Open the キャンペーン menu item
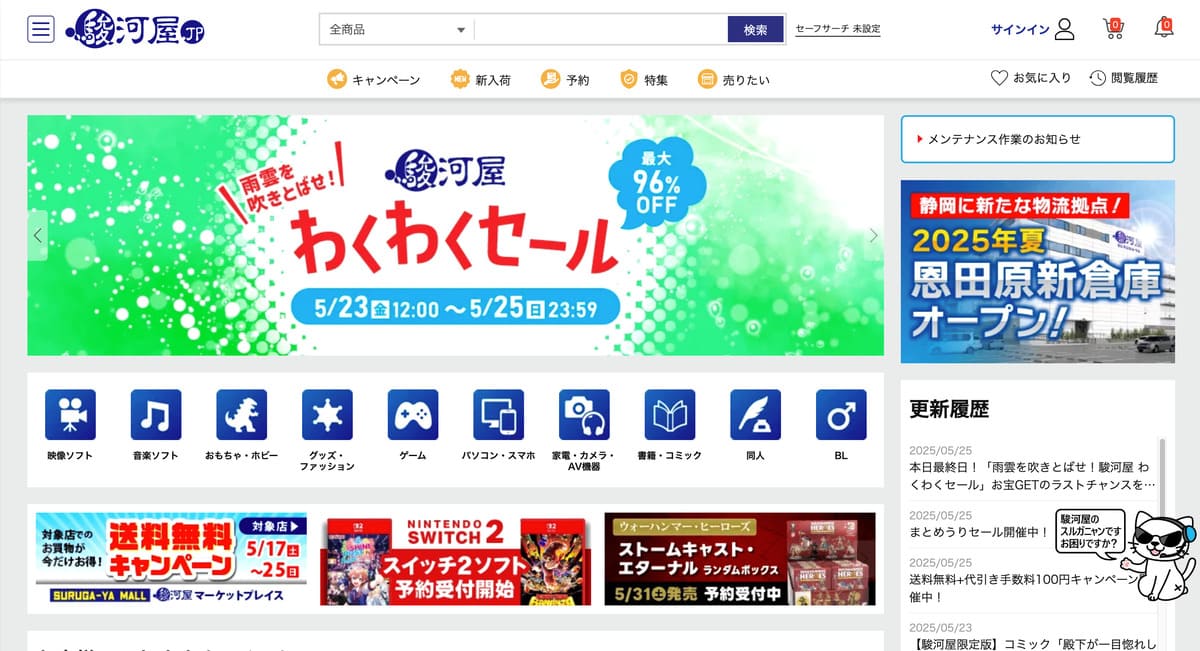The height and width of the screenshot is (651, 1200). pyautogui.click(x=374, y=80)
